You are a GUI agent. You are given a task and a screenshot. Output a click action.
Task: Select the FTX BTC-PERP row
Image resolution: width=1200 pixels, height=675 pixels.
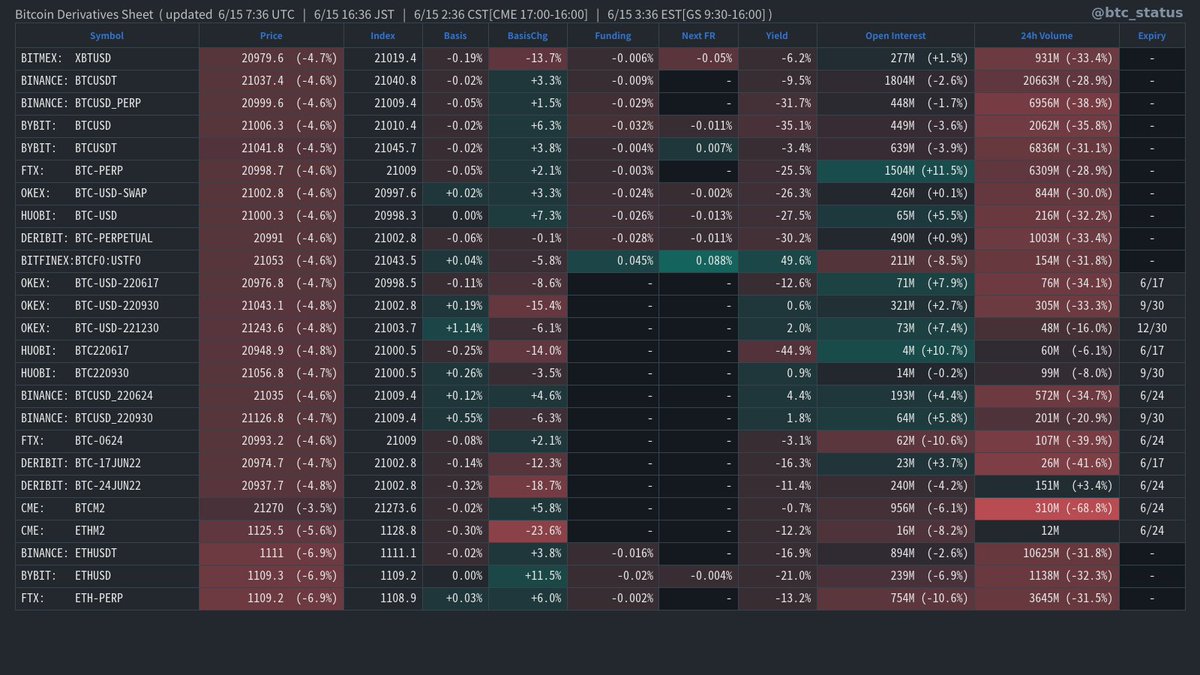(x=106, y=170)
